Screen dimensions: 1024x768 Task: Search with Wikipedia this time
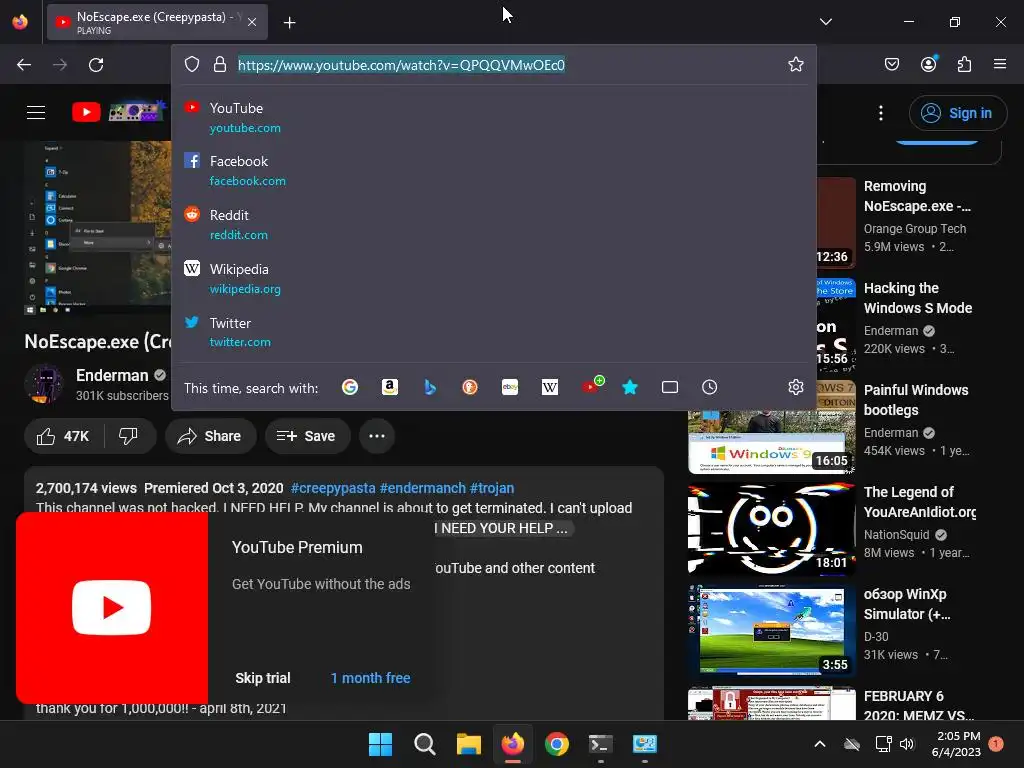550,387
